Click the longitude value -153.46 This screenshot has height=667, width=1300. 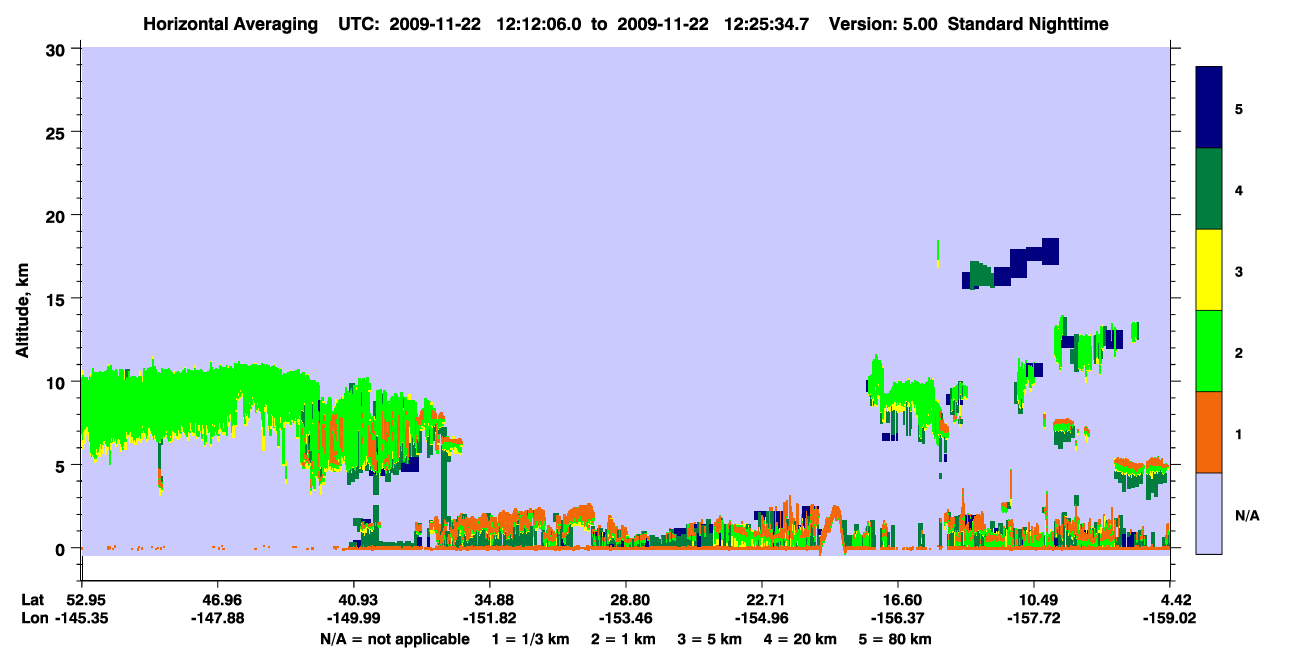[626, 619]
